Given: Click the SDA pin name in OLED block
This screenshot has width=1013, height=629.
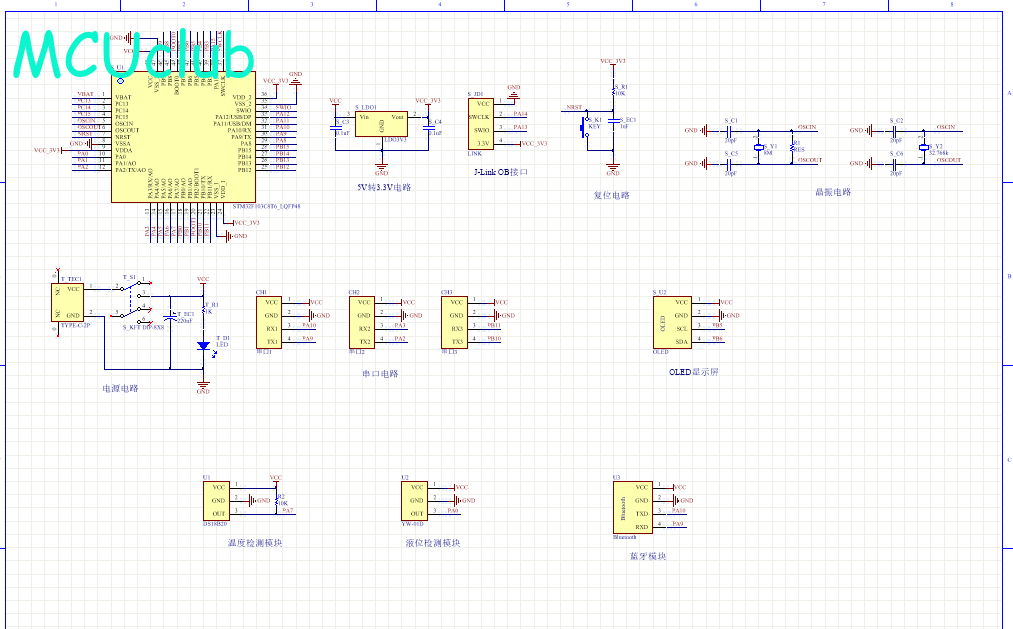Looking at the screenshot, I should pyautogui.click(x=682, y=342).
